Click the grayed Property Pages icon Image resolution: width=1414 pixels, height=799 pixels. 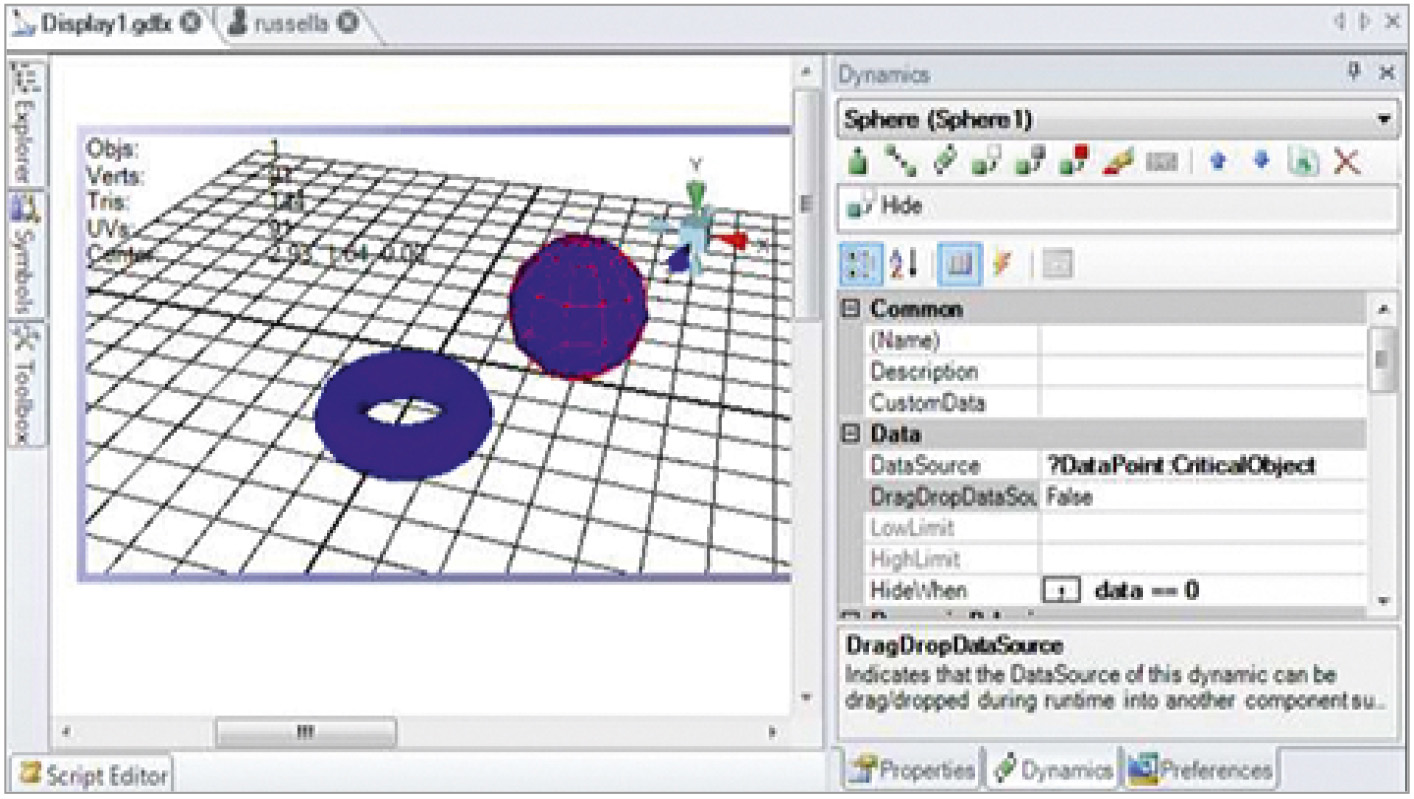pos(1058,264)
